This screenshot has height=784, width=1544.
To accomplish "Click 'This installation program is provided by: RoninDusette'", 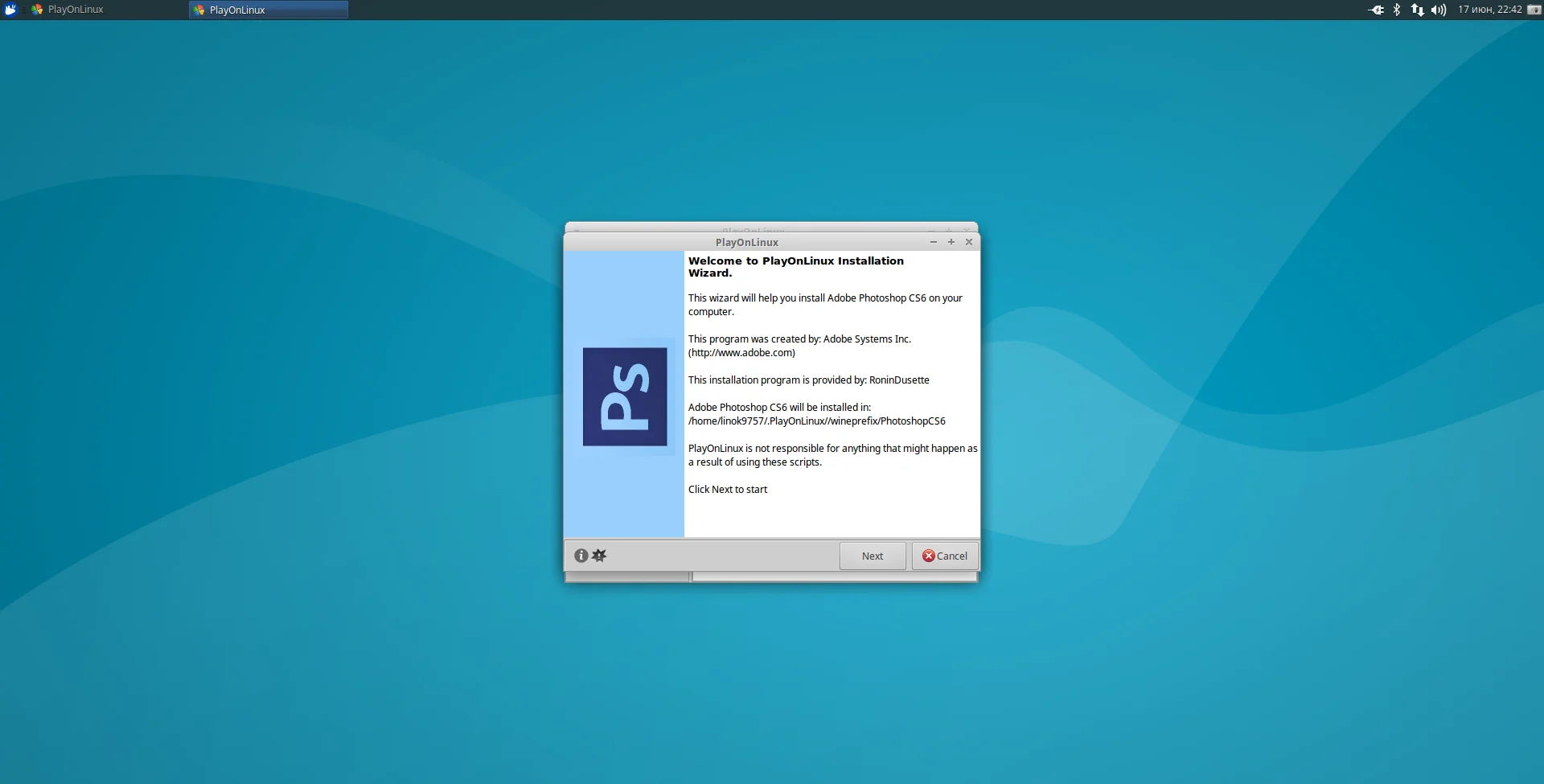I will (x=809, y=380).
